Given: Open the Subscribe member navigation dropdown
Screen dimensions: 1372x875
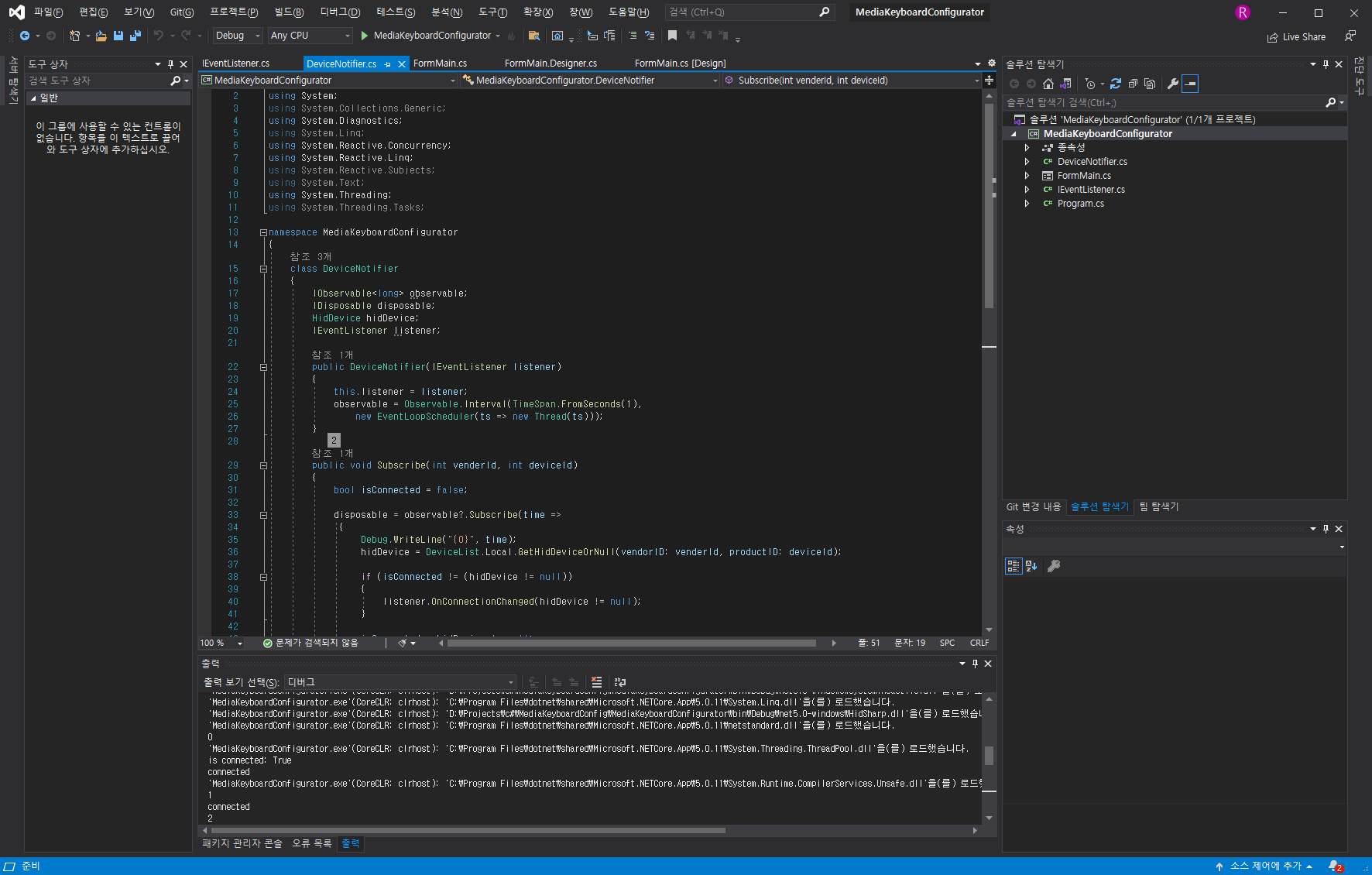Looking at the screenshot, I should (x=852, y=81).
